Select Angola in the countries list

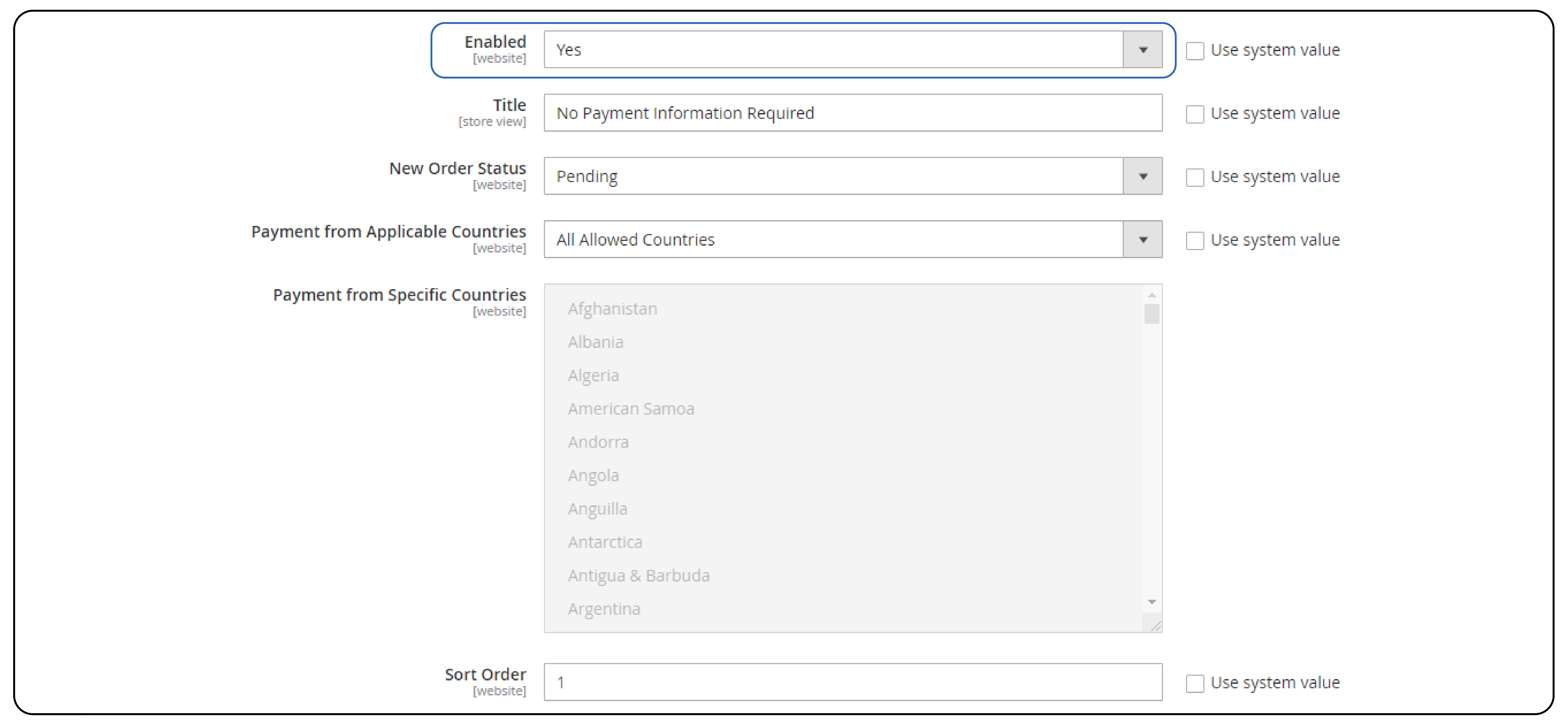594,476
